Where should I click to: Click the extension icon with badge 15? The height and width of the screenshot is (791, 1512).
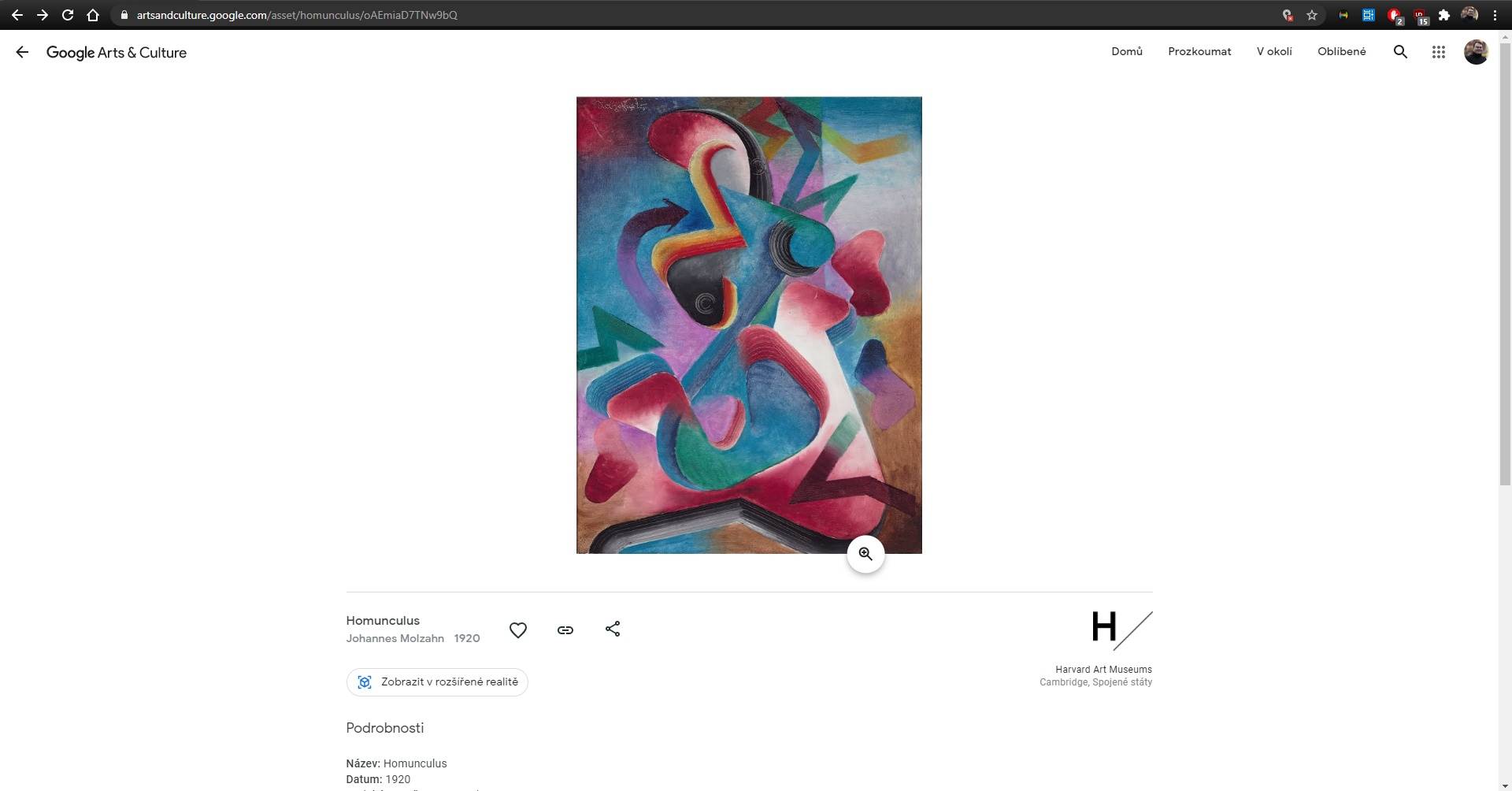click(x=1420, y=16)
